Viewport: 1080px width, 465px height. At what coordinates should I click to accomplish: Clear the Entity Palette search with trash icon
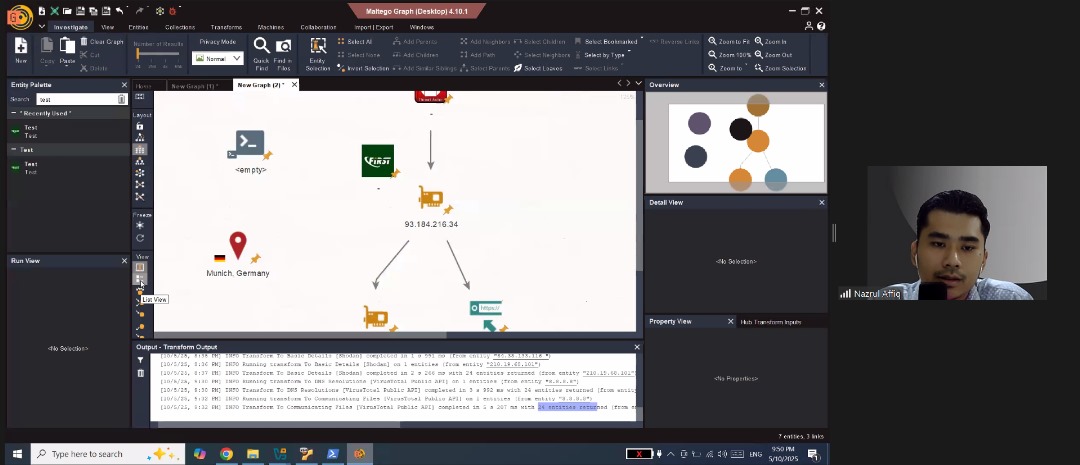(x=122, y=99)
